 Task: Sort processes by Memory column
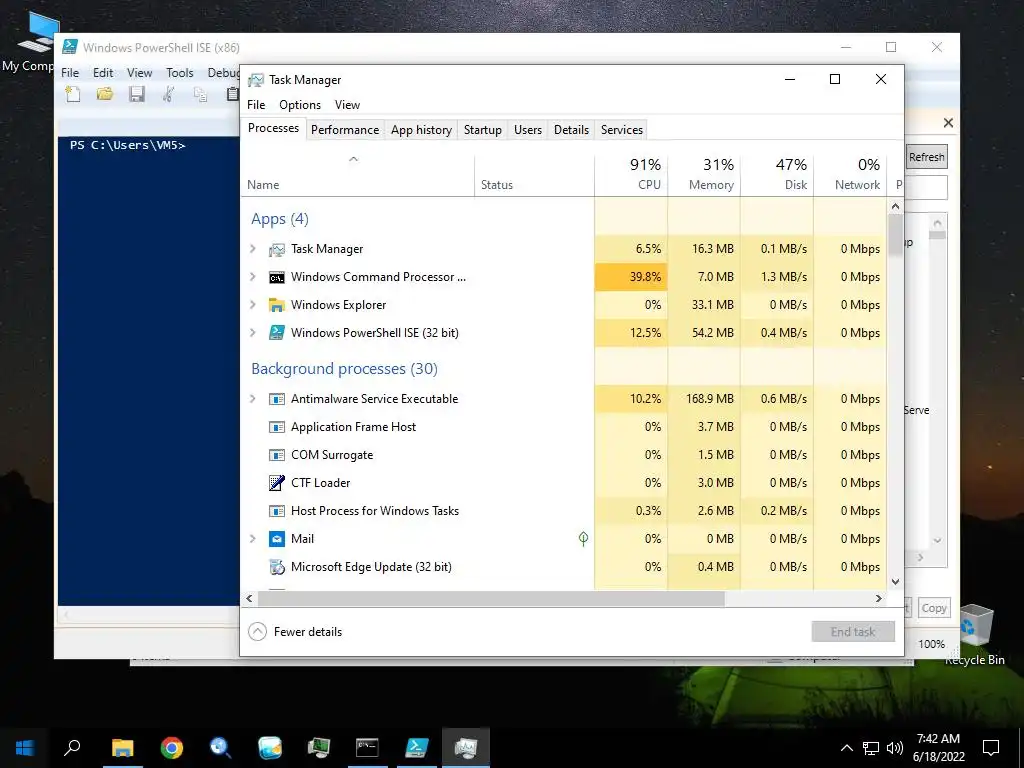click(704, 174)
